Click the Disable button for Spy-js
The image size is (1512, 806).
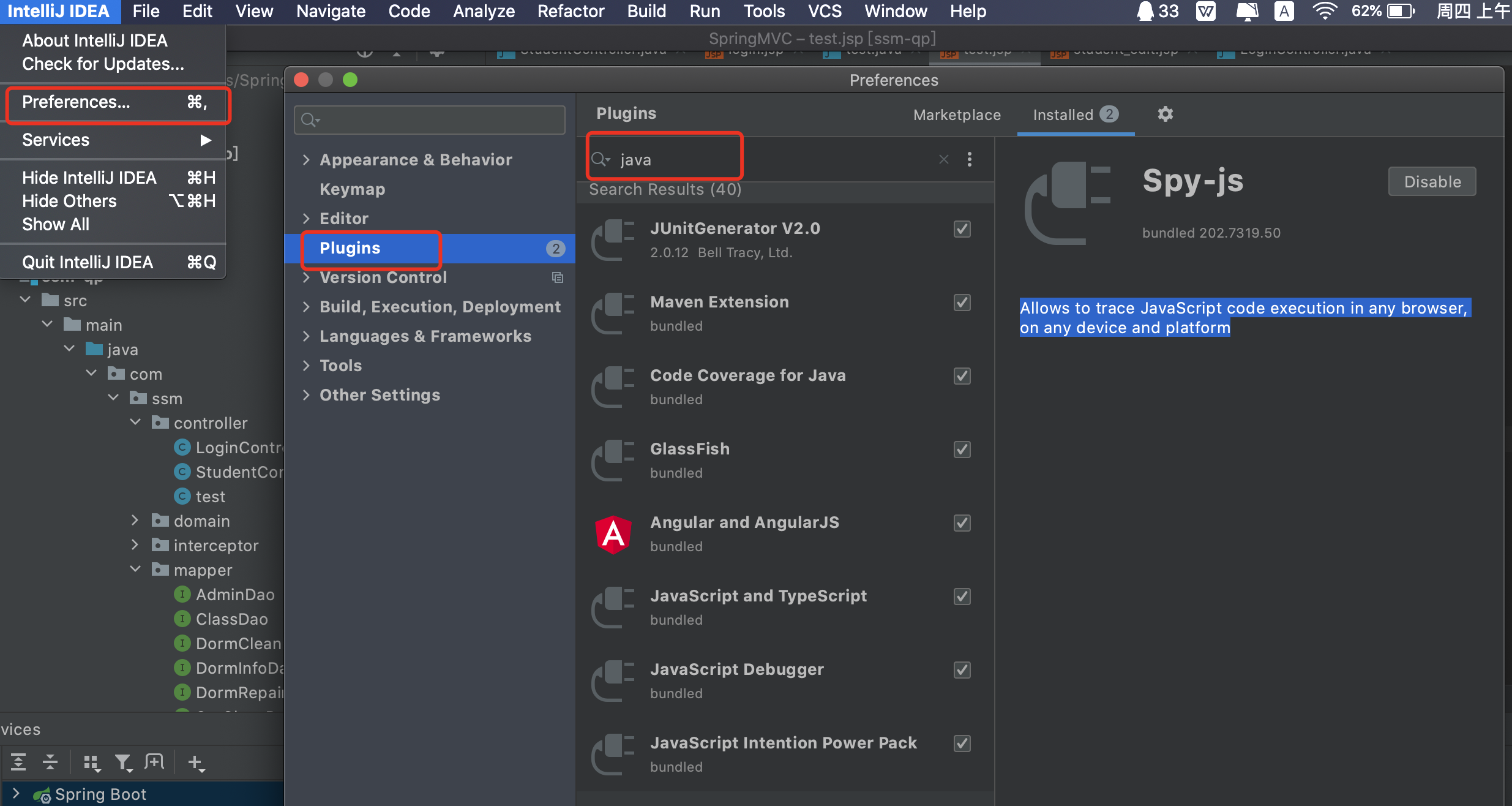click(x=1432, y=182)
